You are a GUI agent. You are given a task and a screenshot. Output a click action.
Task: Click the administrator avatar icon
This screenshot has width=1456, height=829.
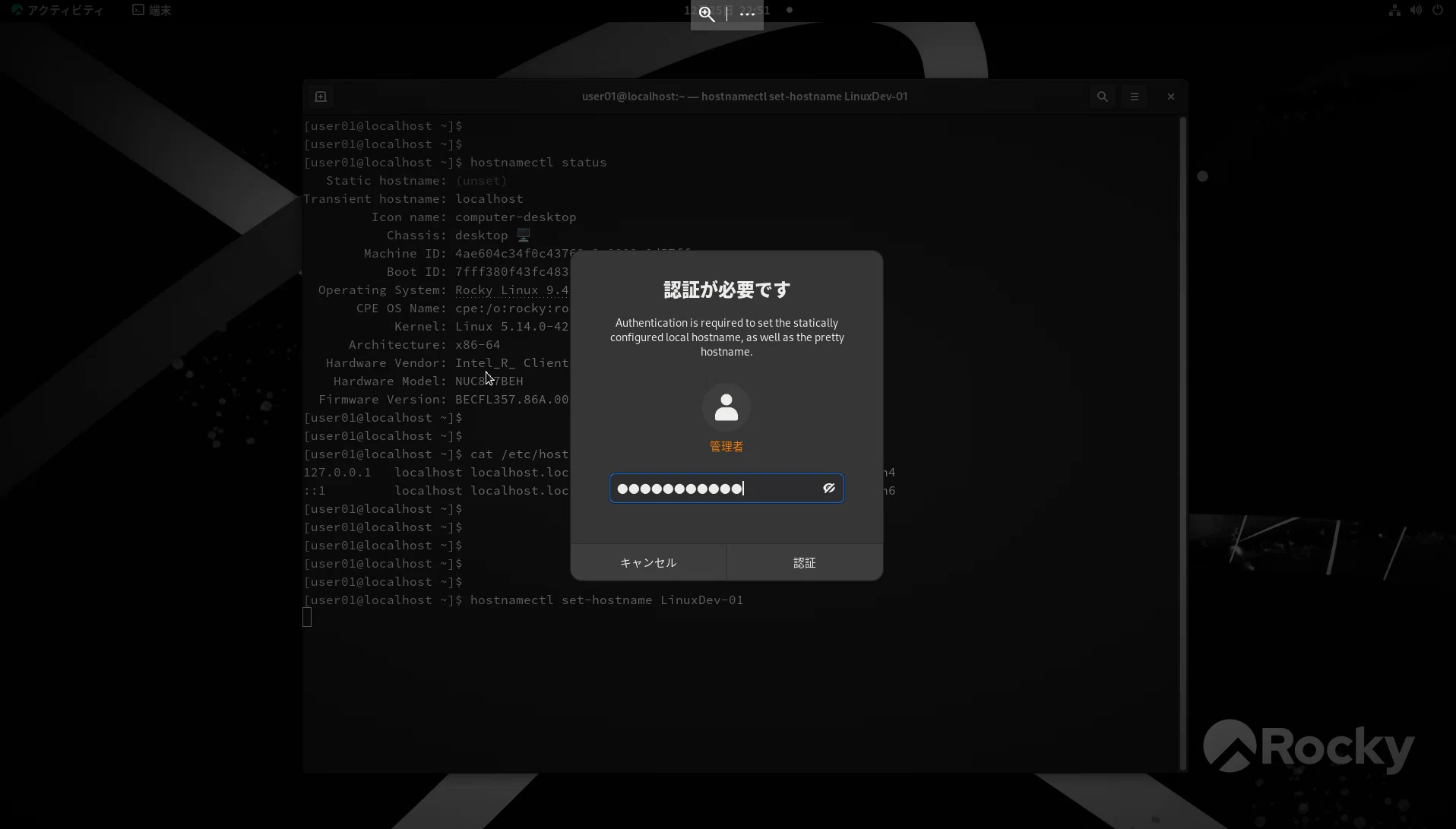[726, 408]
